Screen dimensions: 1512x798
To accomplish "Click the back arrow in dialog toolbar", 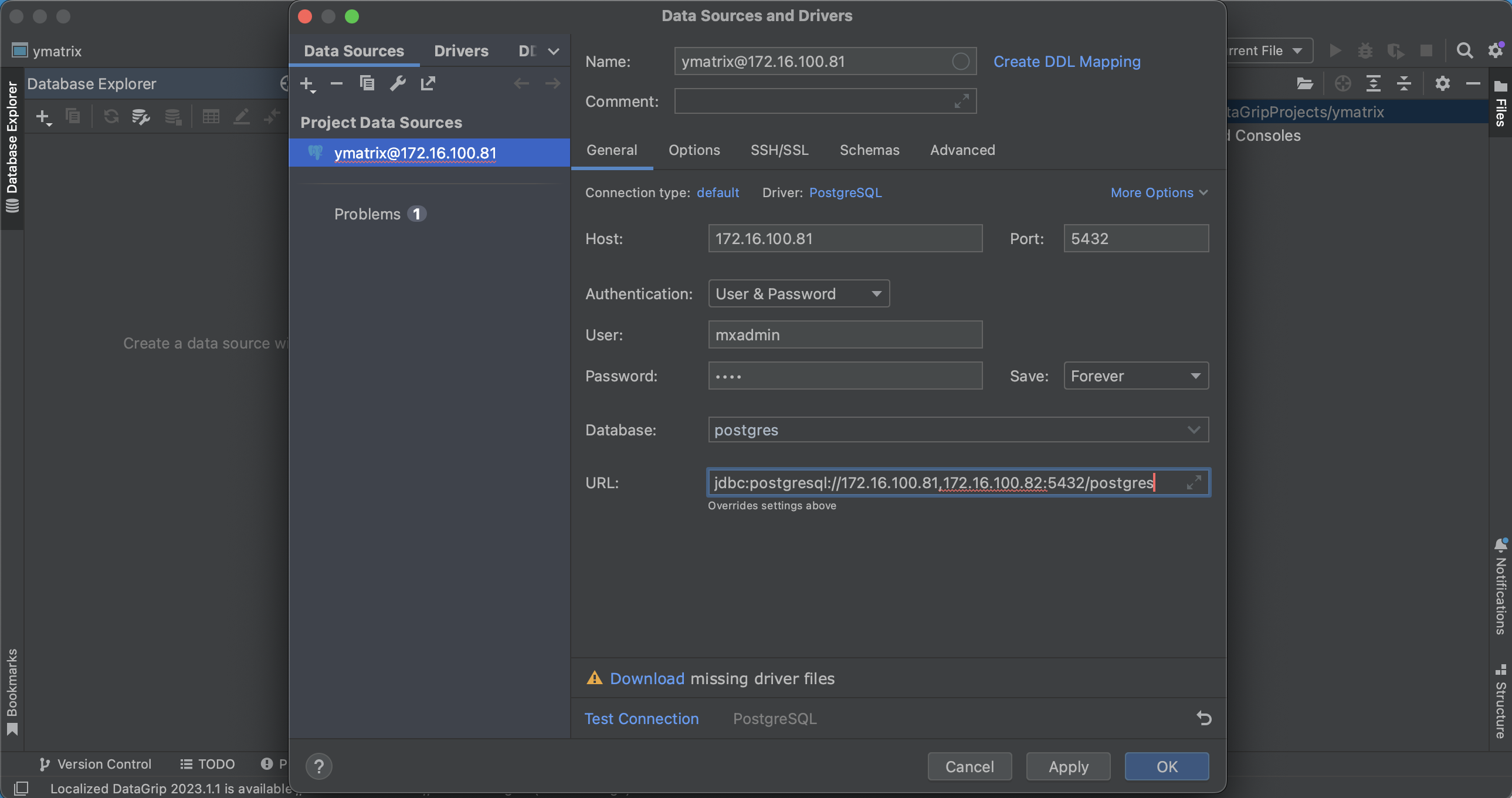I will (521, 84).
